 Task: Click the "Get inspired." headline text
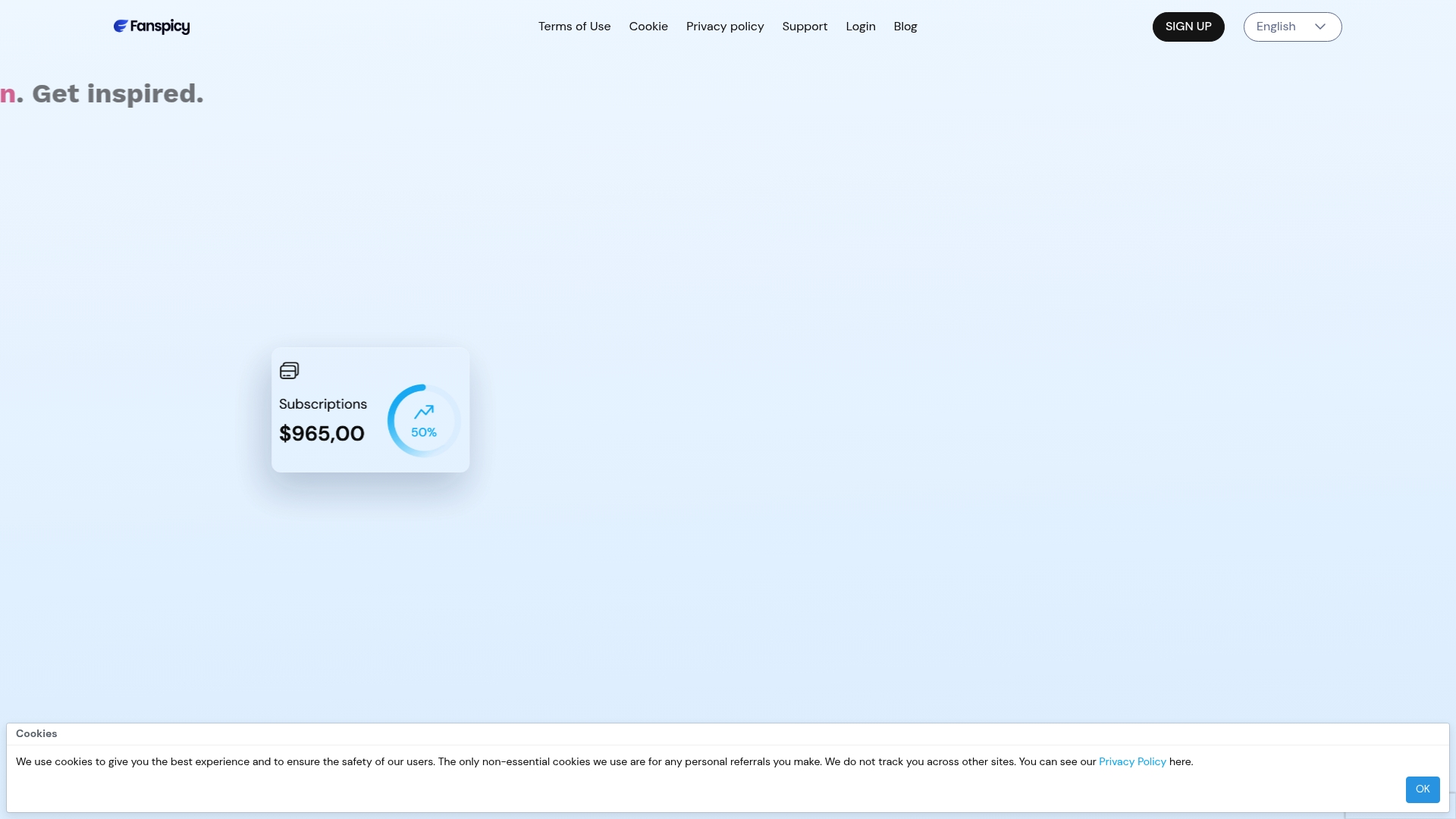coord(118,94)
